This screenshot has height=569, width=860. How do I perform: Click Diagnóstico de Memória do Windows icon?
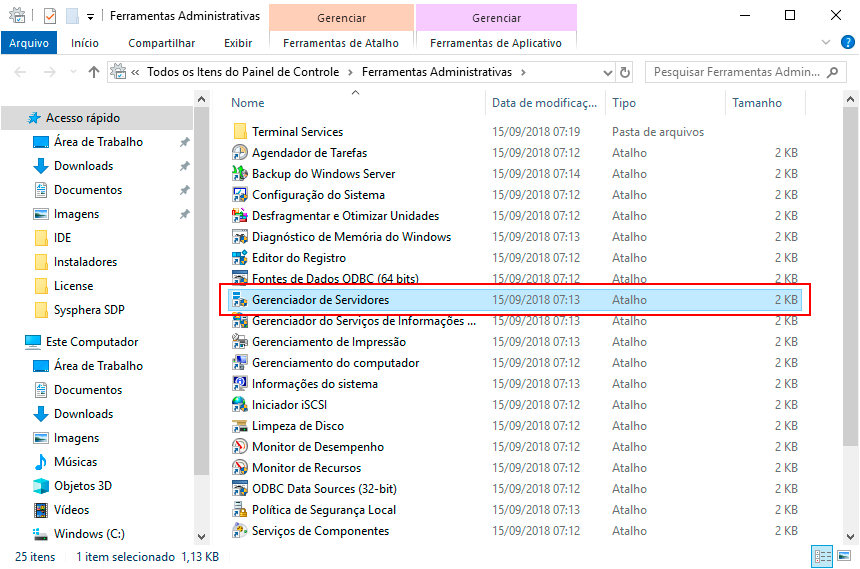[x=240, y=236]
